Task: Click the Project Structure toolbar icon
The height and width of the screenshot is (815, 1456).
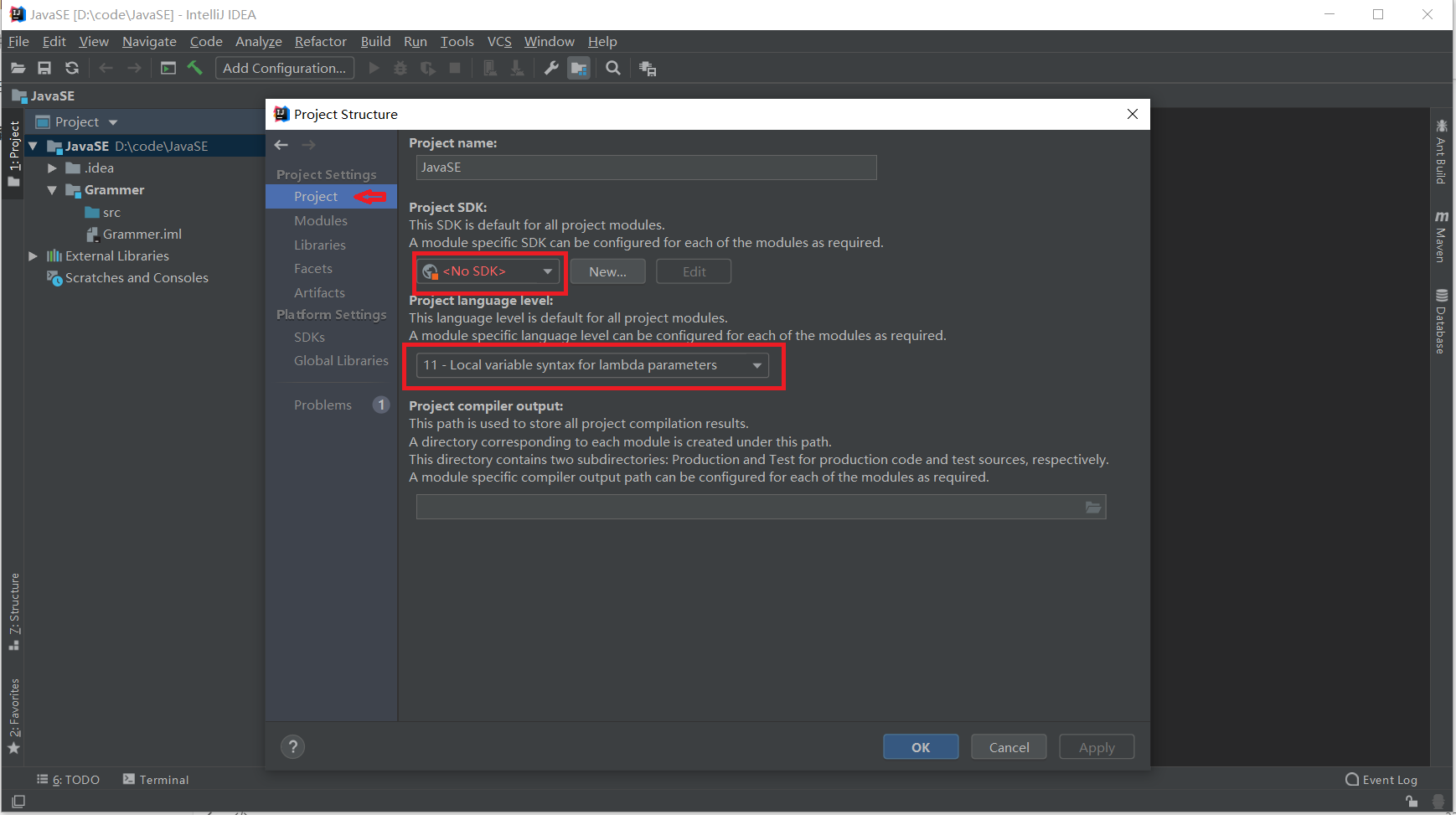Action: (579, 69)
